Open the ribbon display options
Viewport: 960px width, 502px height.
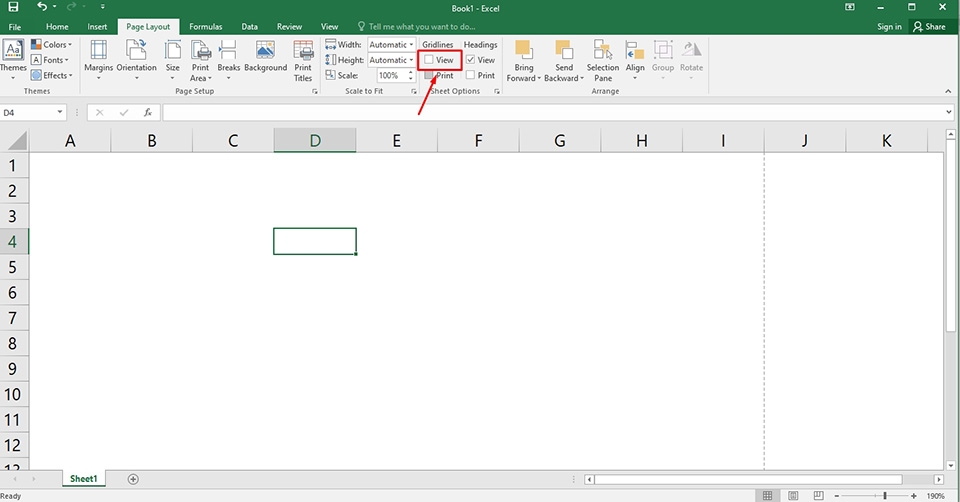click(x=849, y=7)
